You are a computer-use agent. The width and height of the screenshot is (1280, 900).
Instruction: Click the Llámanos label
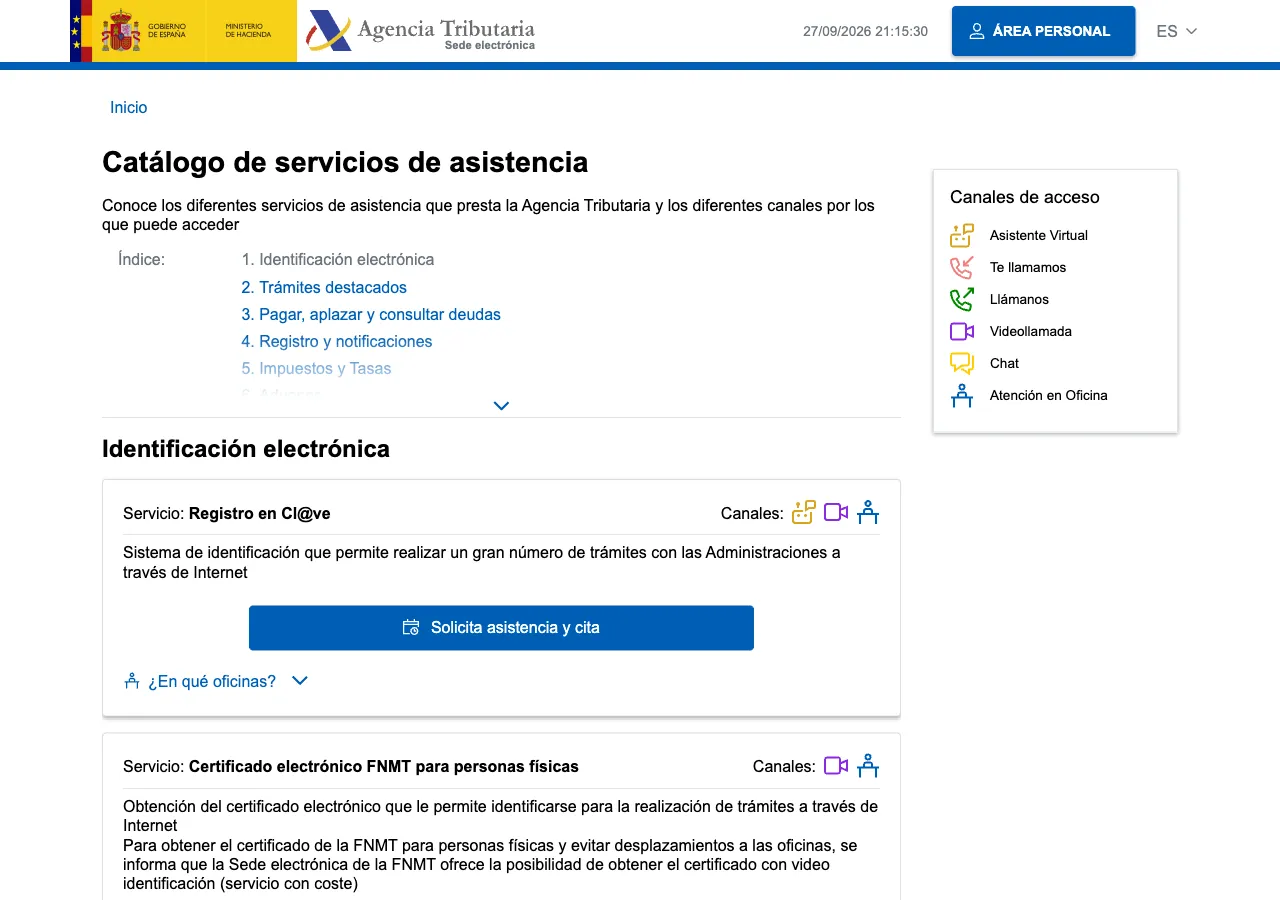coord(1019,300)
